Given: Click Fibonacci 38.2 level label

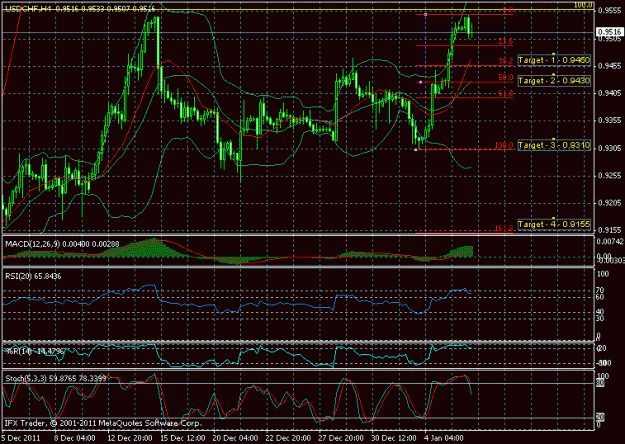Looking at the screenshot, I should pos(505,61).
